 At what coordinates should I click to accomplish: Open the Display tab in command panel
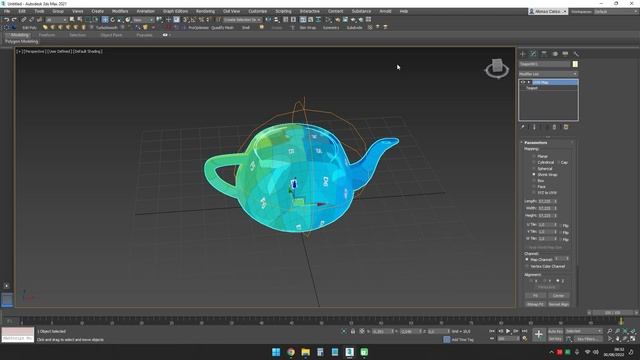click(565, 54)
